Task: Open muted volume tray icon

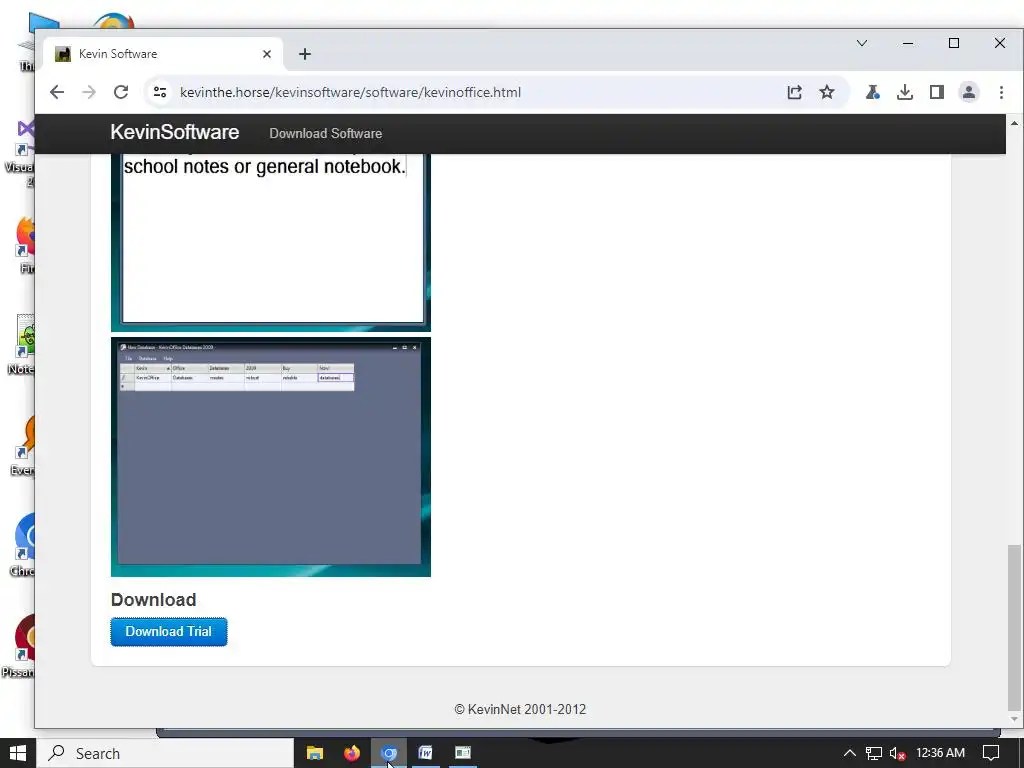Action: pyautogui.click(x=898, y=754)
